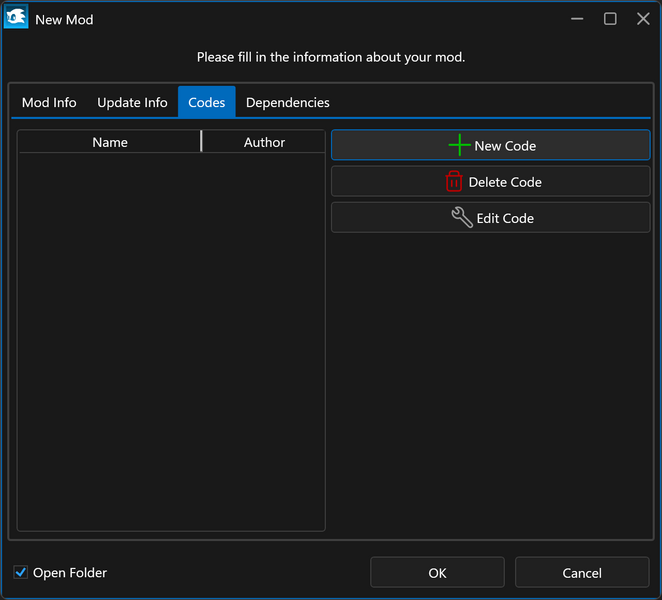Open the Update Info tab

tap(132, 102)
